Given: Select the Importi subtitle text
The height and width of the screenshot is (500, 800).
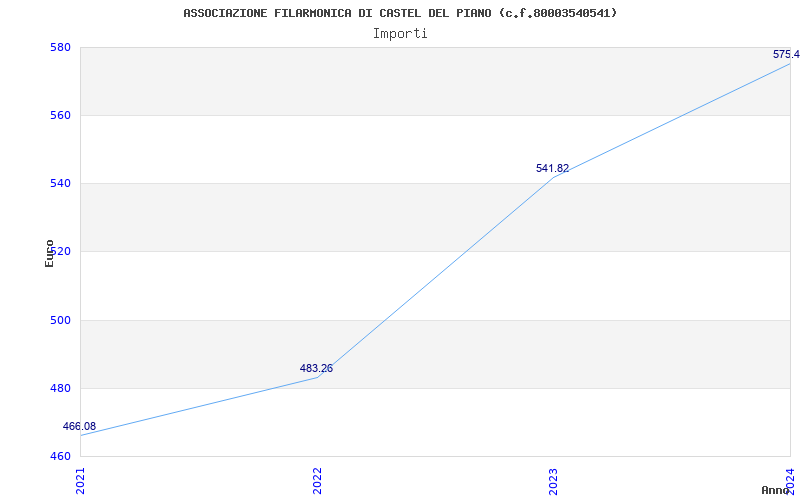Looking at the screenshot, I should [400, 34].
